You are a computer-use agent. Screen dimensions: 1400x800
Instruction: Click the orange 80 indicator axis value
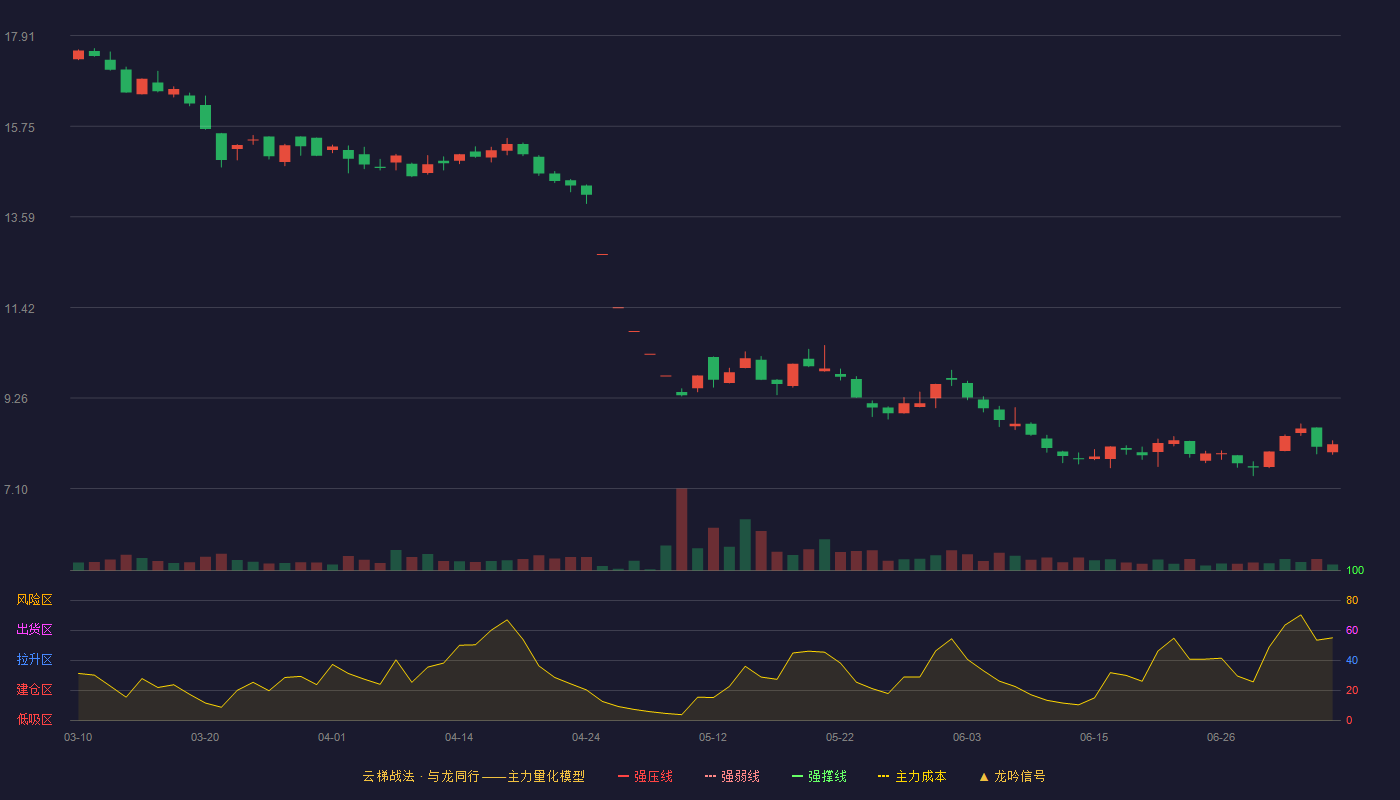coord(1352,600)
